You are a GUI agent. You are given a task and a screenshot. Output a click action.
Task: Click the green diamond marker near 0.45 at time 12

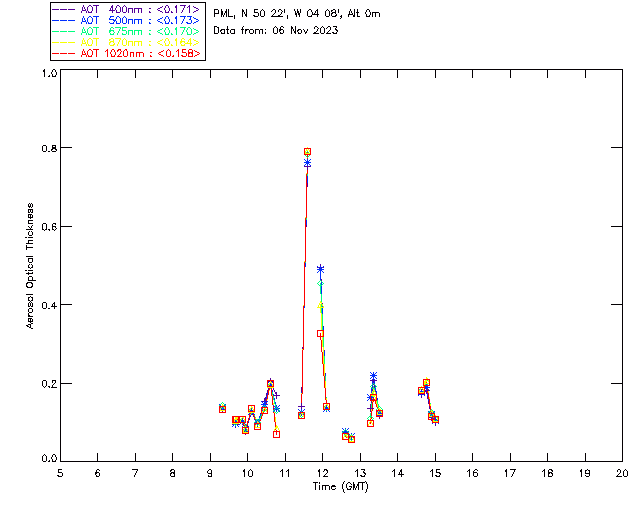point(320,283)
